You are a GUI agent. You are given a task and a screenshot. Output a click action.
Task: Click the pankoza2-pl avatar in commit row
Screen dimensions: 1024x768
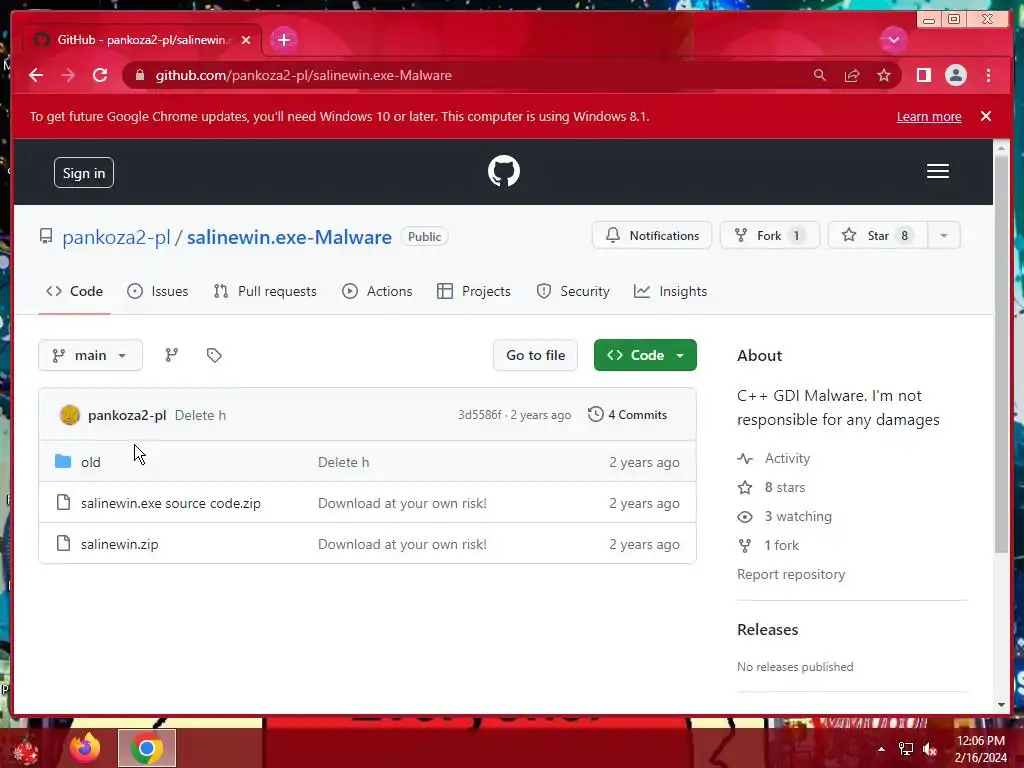coord(69,415)
